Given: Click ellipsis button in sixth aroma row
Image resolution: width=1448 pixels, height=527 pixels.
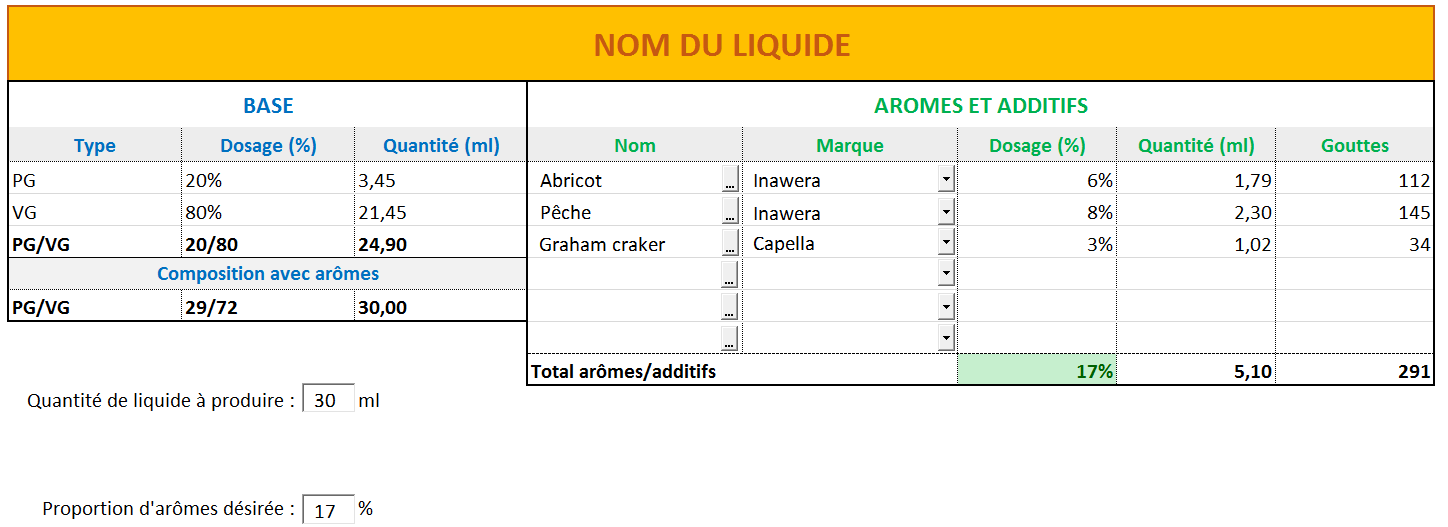Looking at the screenshot, I should coord(730,338).
